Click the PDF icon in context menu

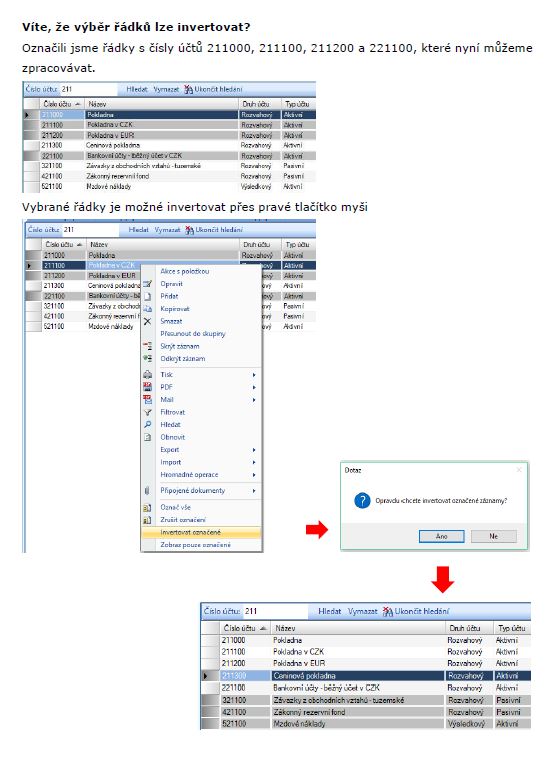tap(147, 387)
